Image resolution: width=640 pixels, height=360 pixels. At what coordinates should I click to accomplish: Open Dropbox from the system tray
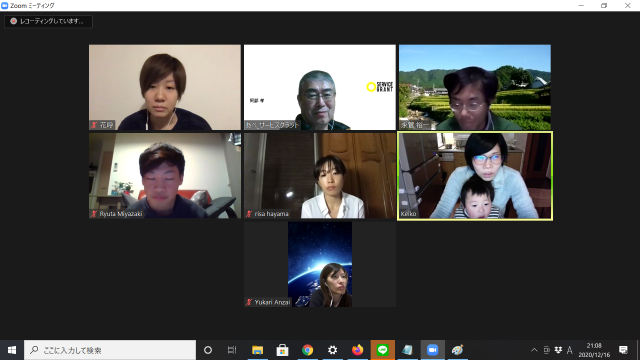558,350
